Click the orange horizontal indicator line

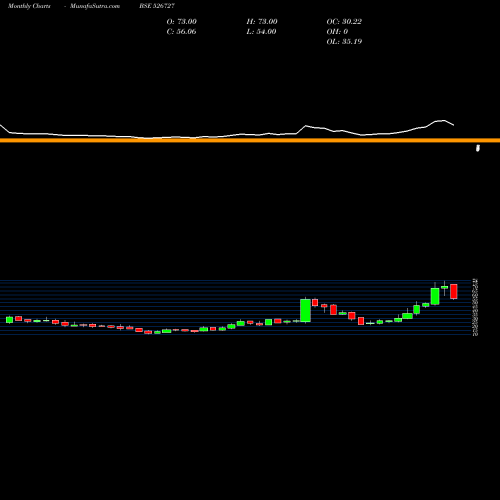coord(250,140)
